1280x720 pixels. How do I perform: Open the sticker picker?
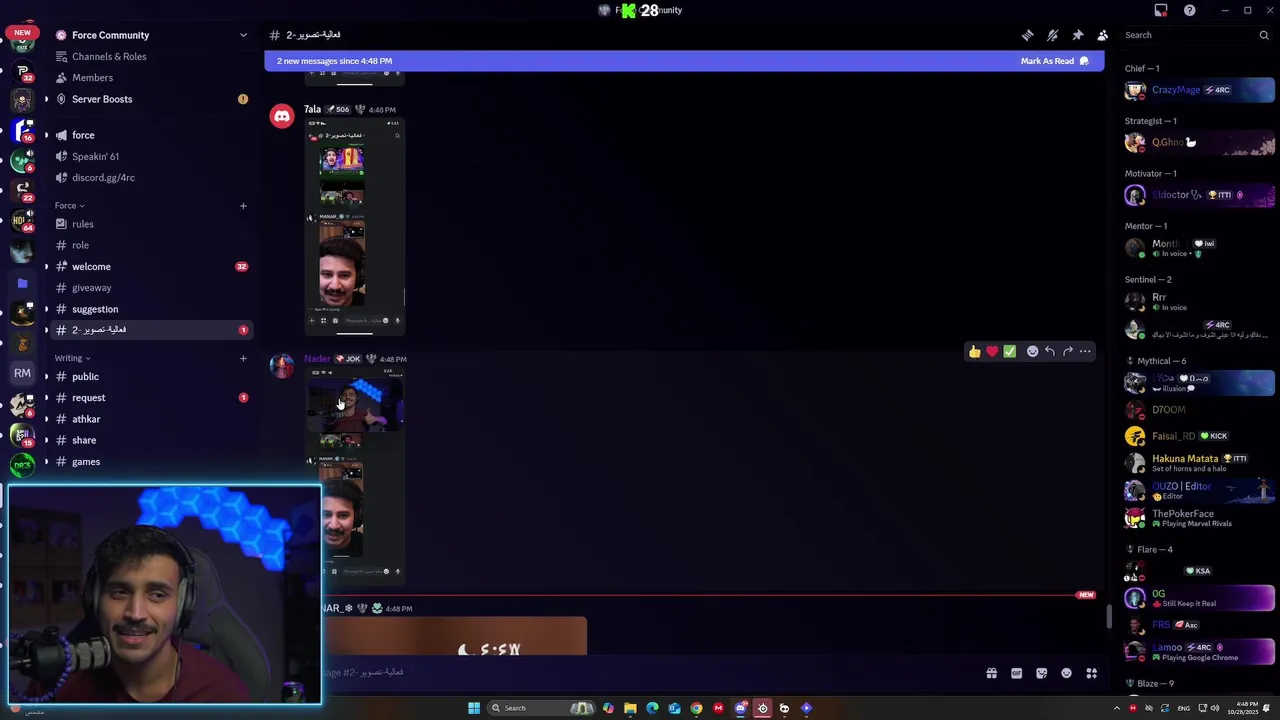click(1041, 673)
